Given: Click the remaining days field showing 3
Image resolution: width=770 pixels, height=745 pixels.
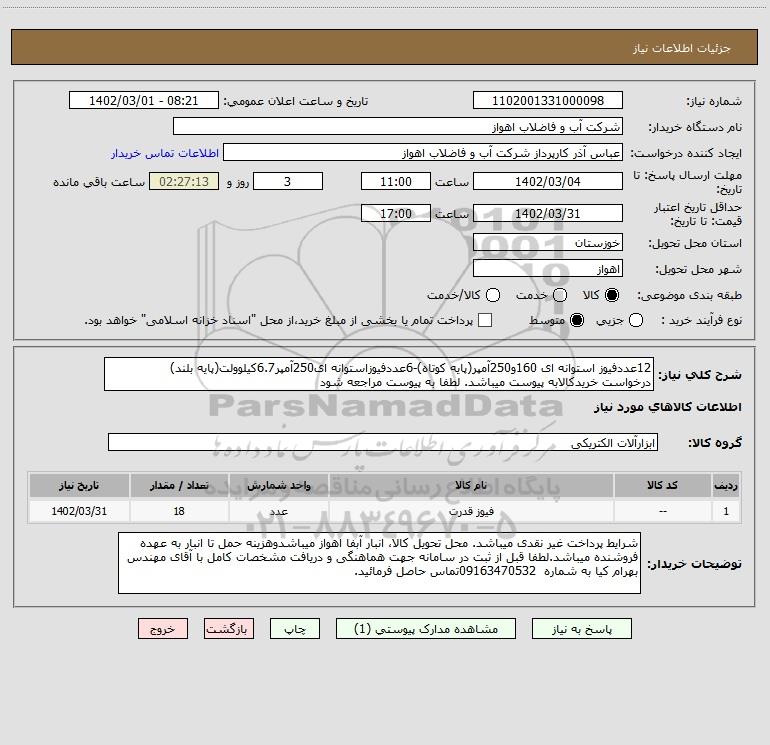Looking at the screenshot, I should pos(288,181).
